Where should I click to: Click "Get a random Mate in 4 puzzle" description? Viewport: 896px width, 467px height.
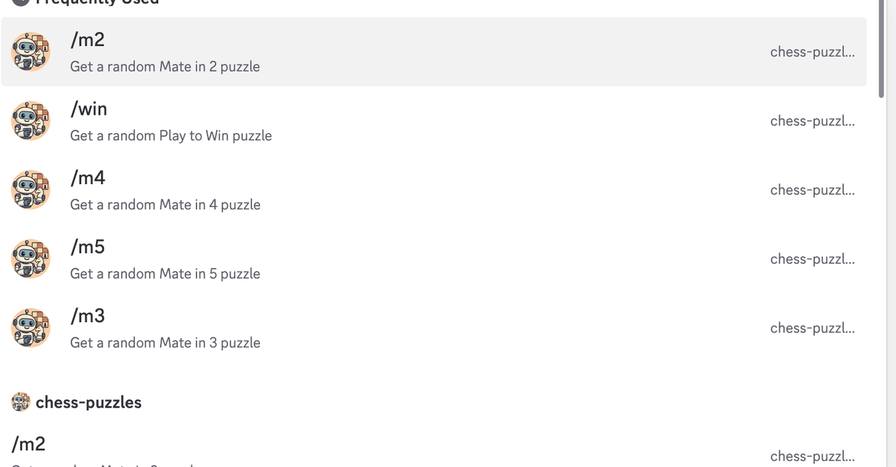click(165, 205)
